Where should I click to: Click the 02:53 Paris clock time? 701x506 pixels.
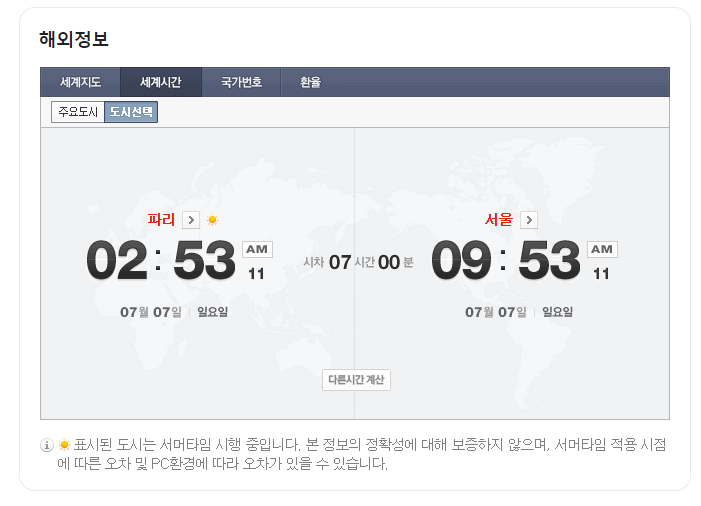point(161,260)
